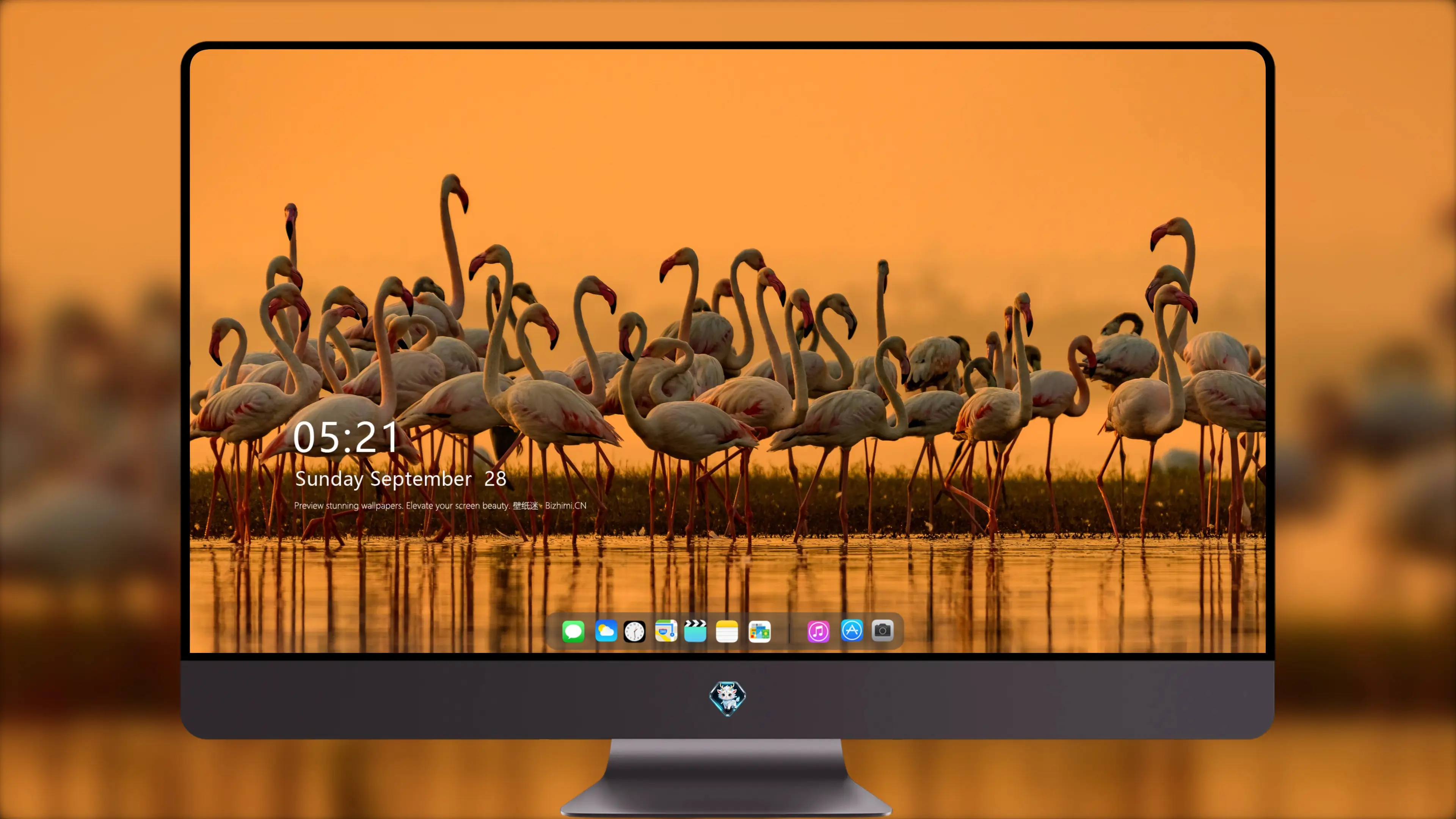Open the yellow Notes app
Screen dimensions: 1456x819
click(727, 631)
